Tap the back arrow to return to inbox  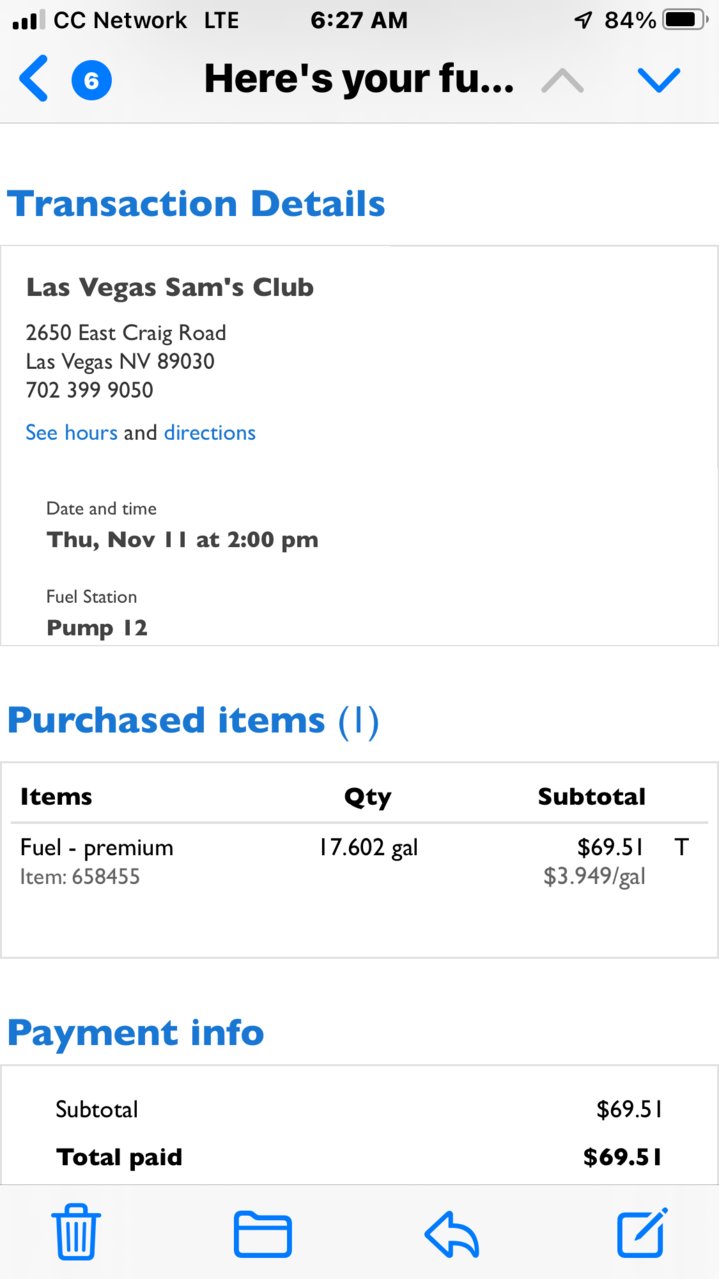[34, 80]
